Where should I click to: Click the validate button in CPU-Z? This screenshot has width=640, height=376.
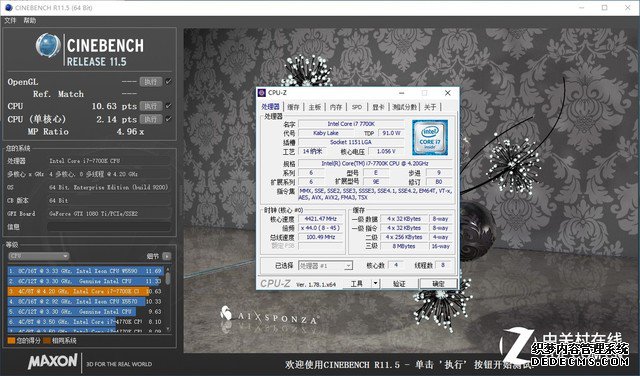pos(399,283)
